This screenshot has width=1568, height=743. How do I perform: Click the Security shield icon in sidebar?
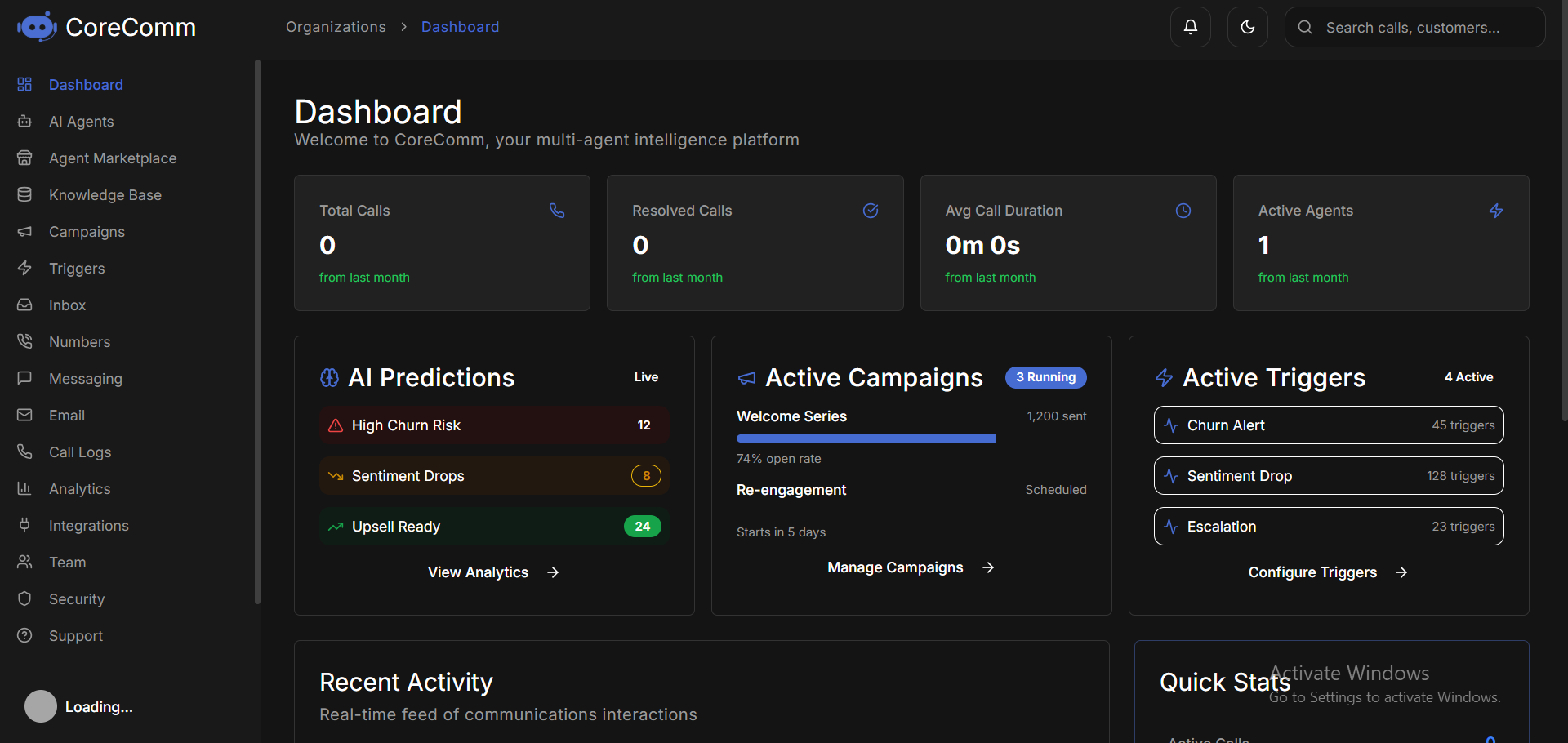(x=24, y=599)
